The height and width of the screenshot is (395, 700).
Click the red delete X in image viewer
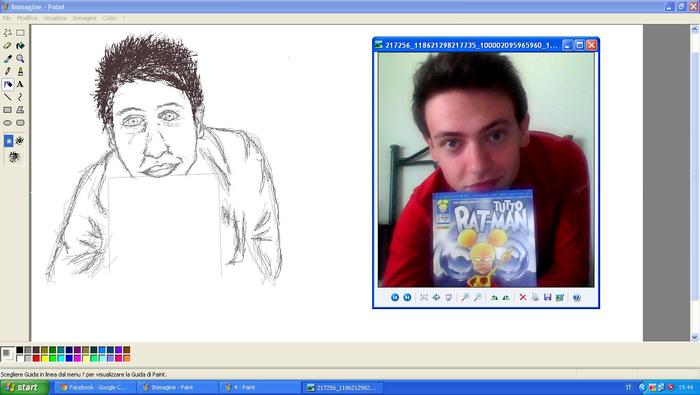(523, 297)
